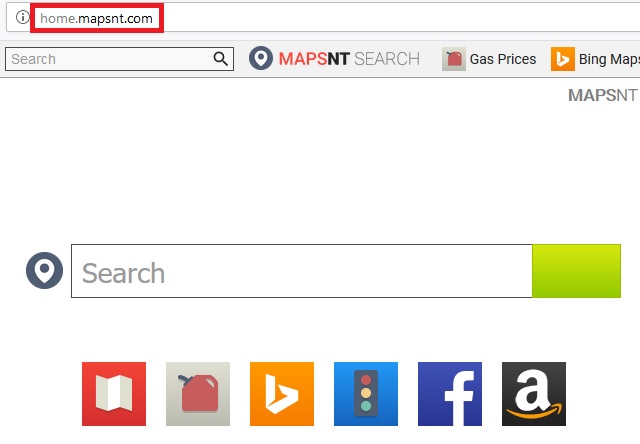Open the orange Bing tile
The width and height of the screenshot is (640, 444).
pos(282,394)
